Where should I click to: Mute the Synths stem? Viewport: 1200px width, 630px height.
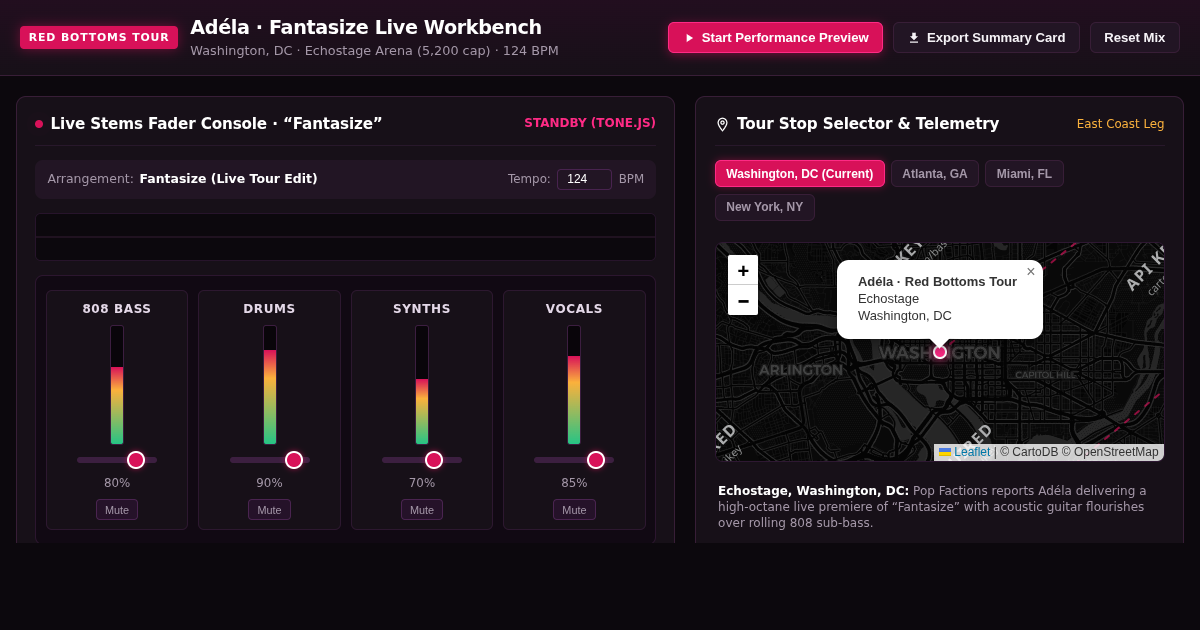(x=422, y=510)
